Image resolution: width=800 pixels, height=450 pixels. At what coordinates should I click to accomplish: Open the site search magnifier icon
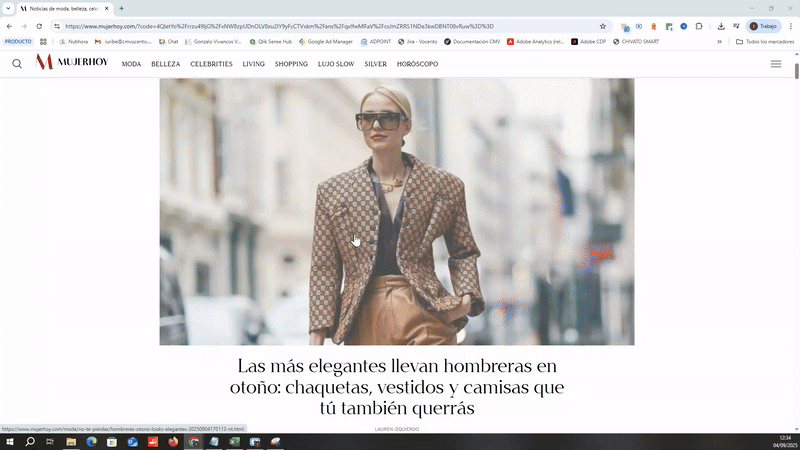pos(17,64)
